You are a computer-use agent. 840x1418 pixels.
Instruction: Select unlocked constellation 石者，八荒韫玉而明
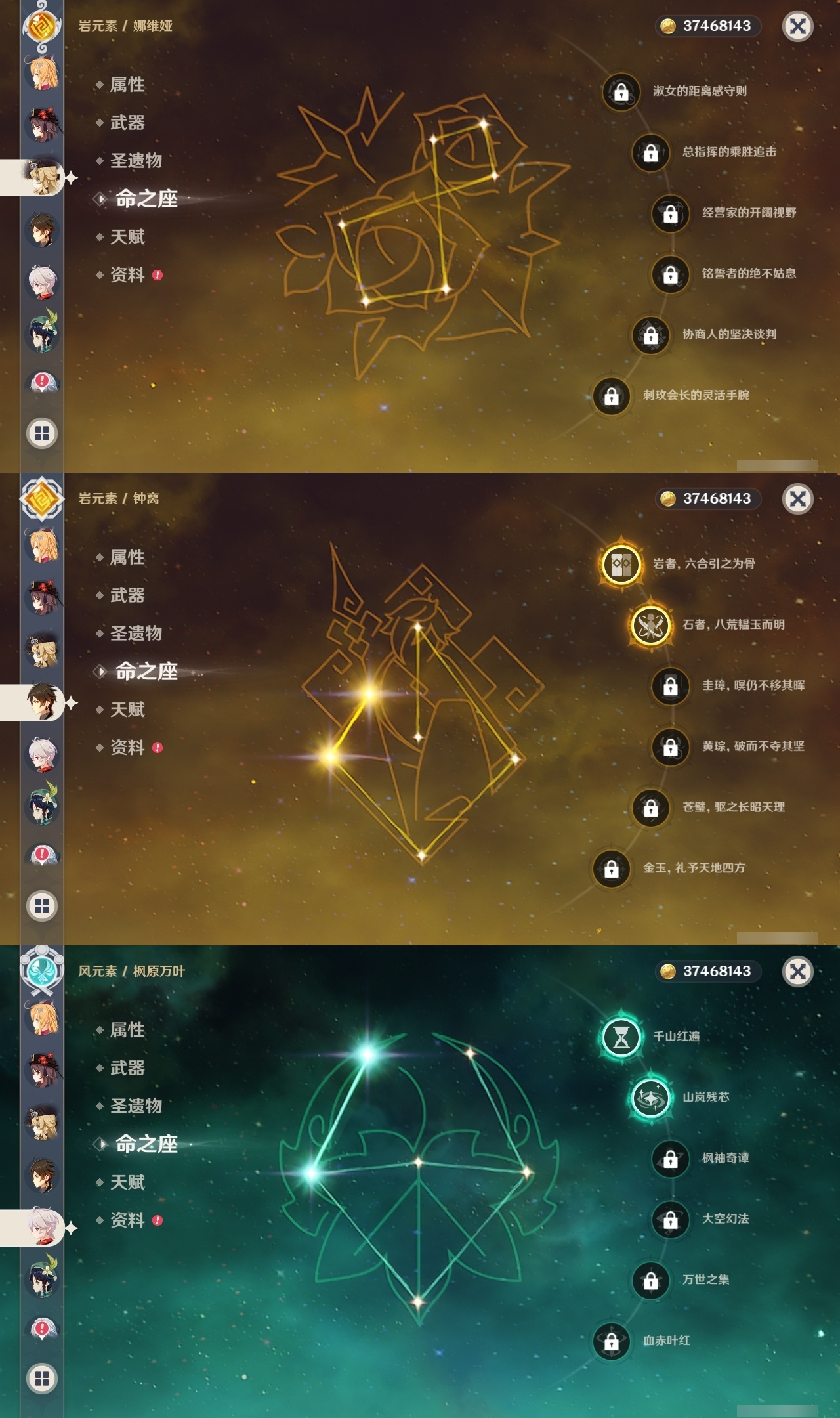[650, 625]
